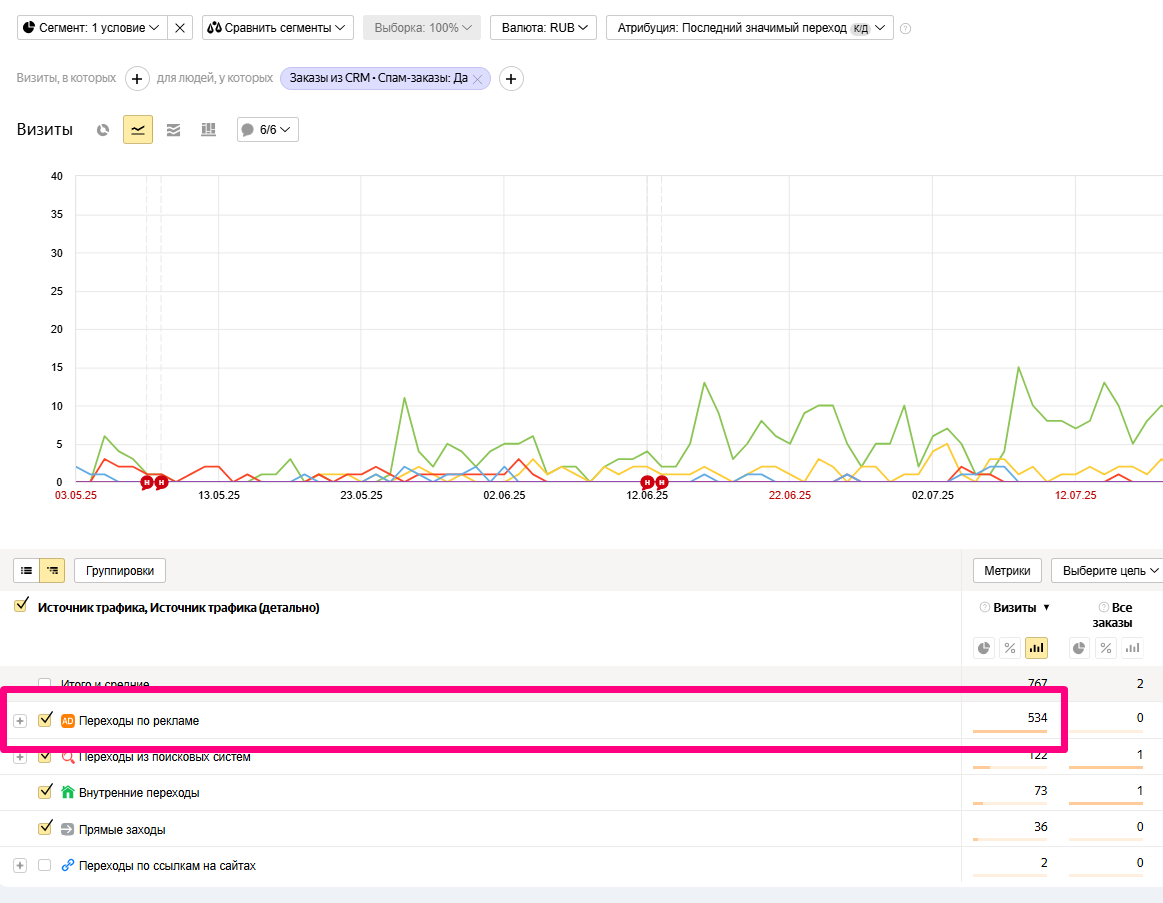The image size is (1163, 903).
Task: Switch to the flat list view icon
Action: (x=27, y=570)
